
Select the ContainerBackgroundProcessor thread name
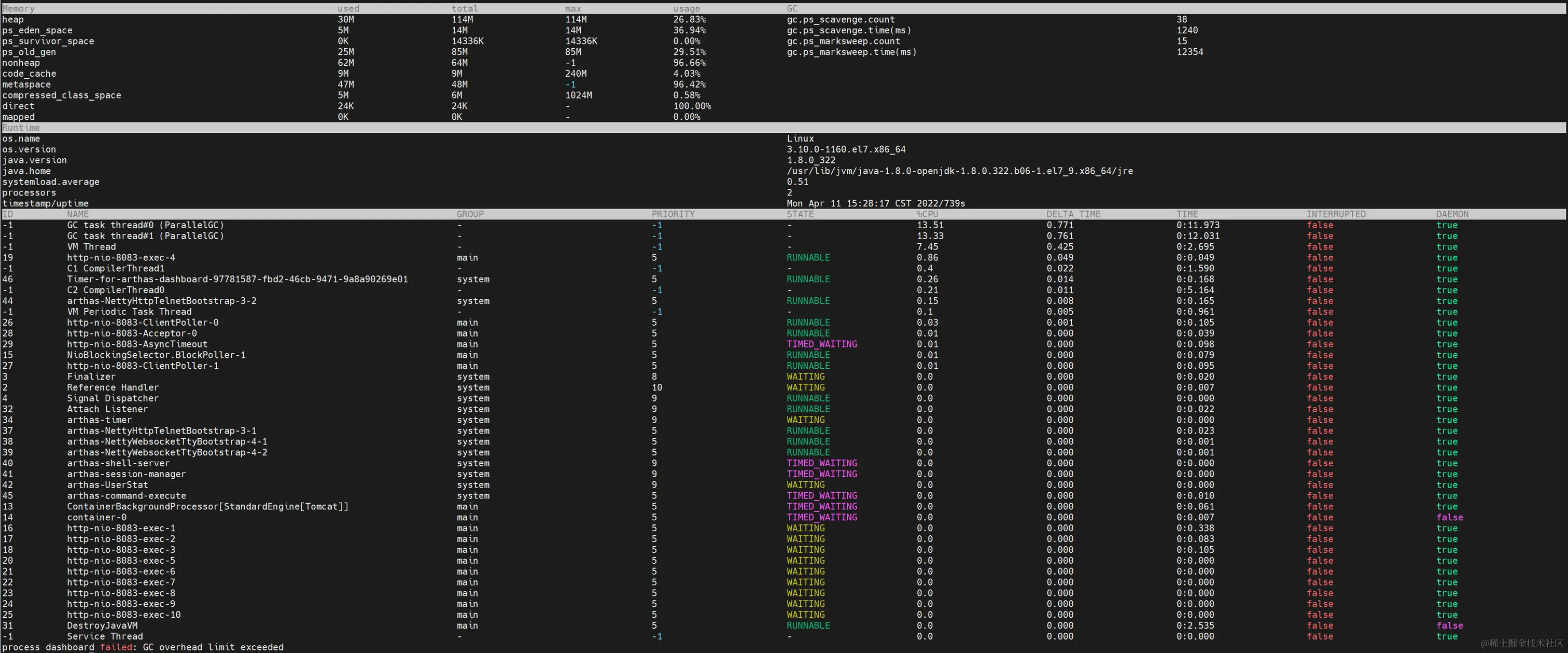point(207,507)
